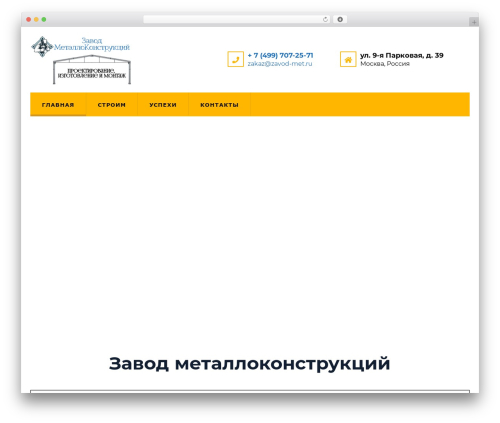This screenshot has width=500, height=423.
Task: Call the phone number + 7 (499) 707-25-71
Action: pyautogui.click(x=280, y=55)
